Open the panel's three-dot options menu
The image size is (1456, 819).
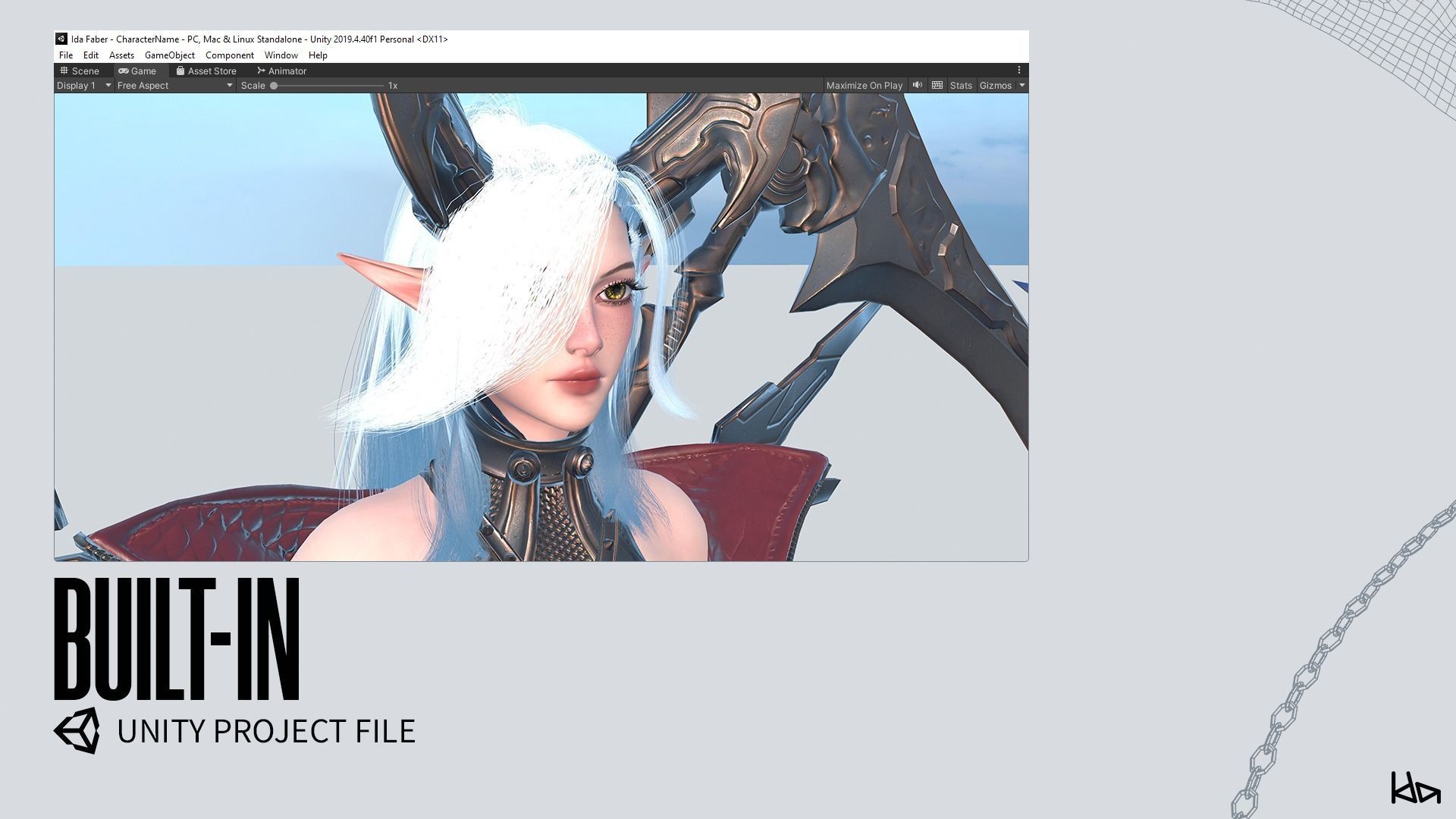pyautogui.click(x=1019, y=70)
